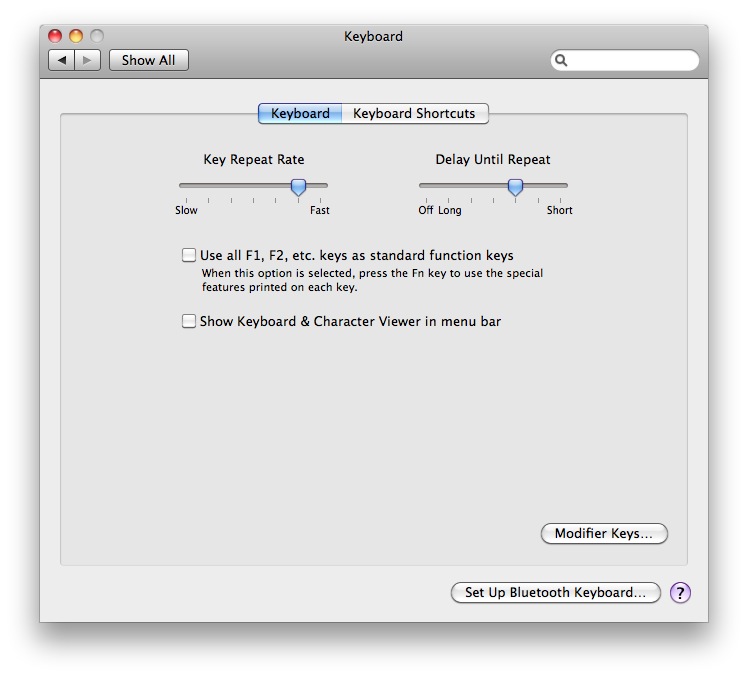Click the Slow label under Key Repeat Rate
The height and width of the screenshot is (677, 748).
click(186, 210)
